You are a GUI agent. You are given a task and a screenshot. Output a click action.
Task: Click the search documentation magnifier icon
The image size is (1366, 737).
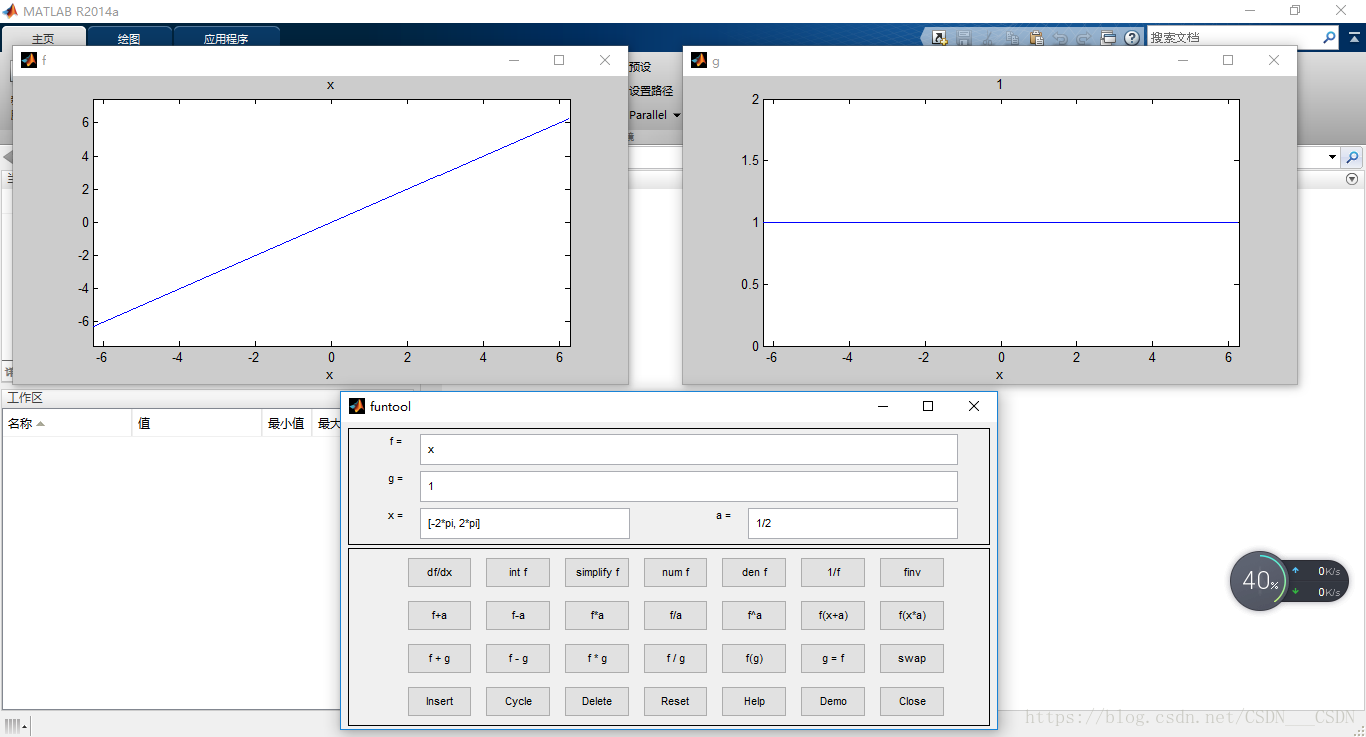[1329, 37]
